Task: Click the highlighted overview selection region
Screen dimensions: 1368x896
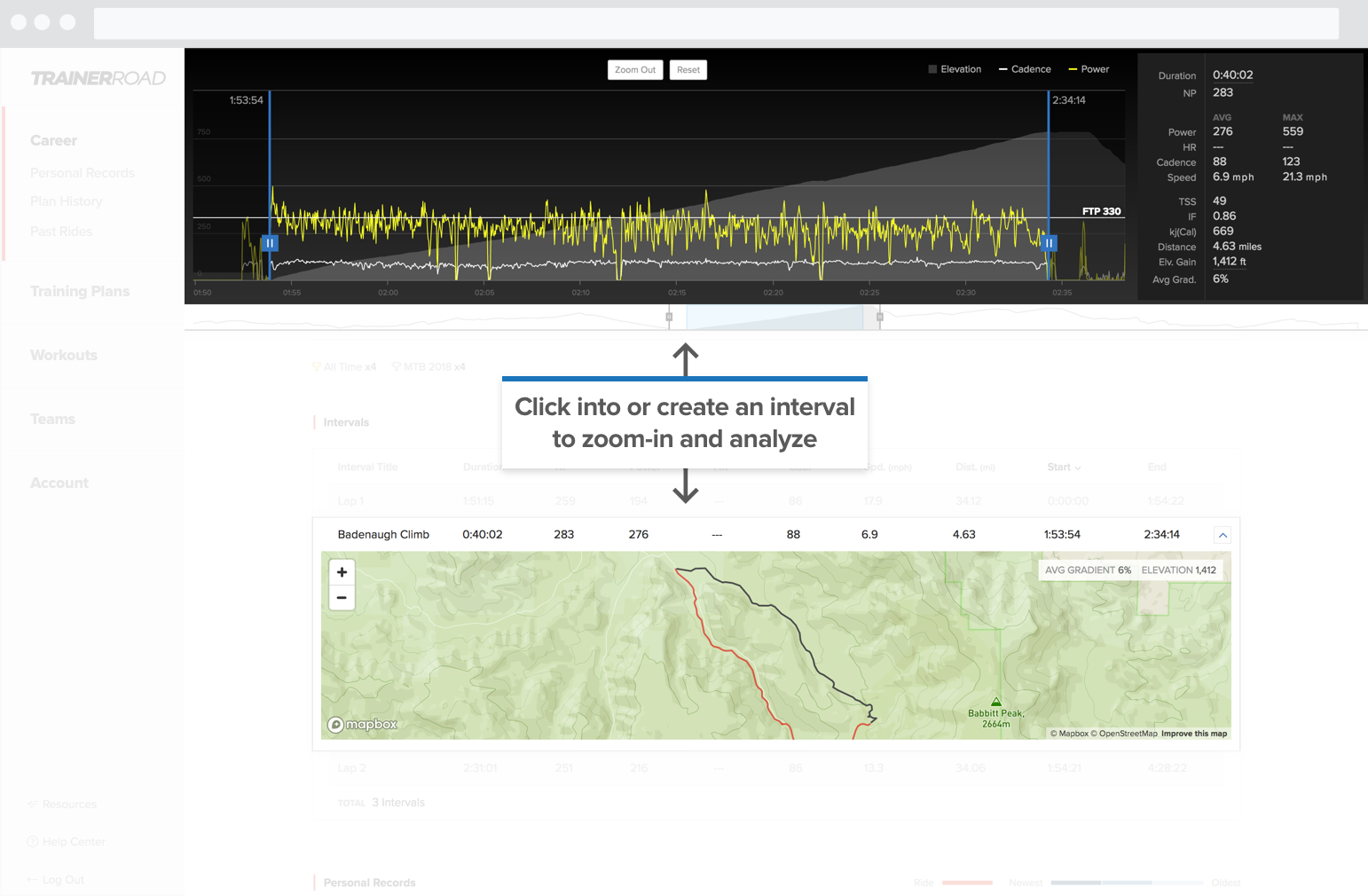Action: (774, 318)
